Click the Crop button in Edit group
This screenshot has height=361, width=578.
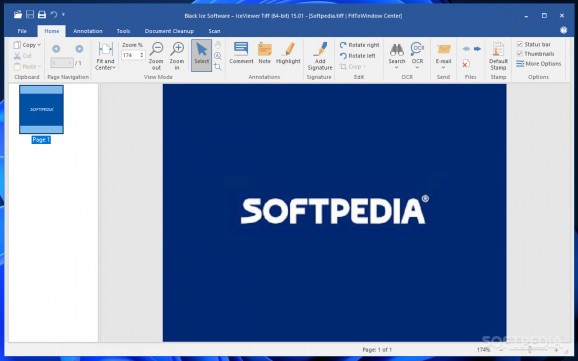click(x=351, y=67)
